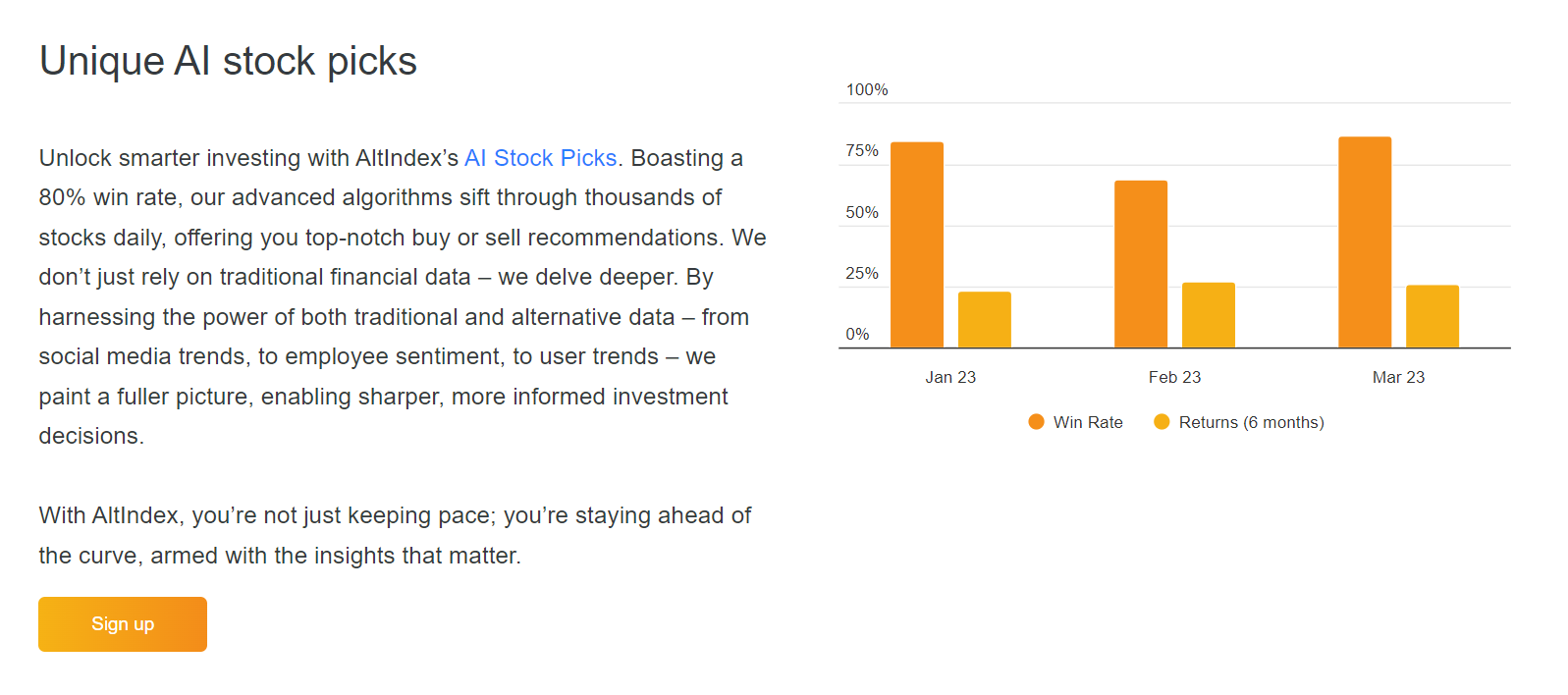Click the Feb 23 axis label

tap(1174, 377)
